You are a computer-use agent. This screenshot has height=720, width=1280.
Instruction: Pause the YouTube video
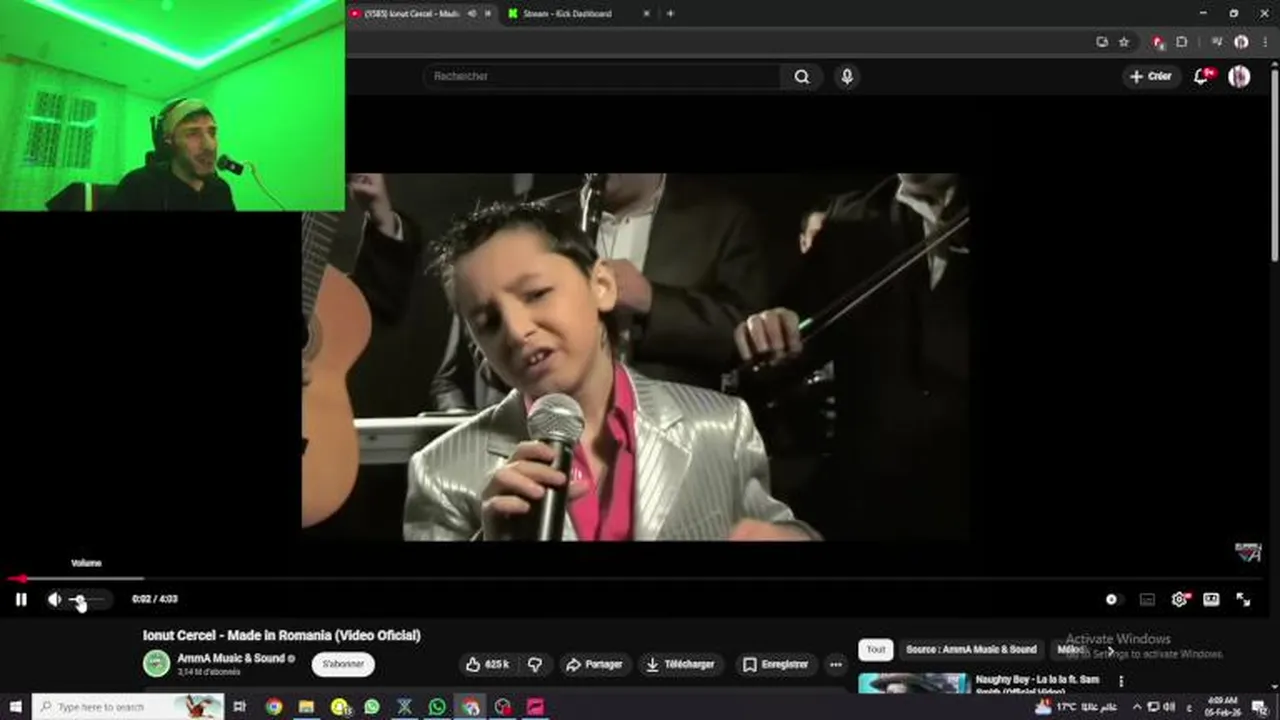[x=21, y=599]
